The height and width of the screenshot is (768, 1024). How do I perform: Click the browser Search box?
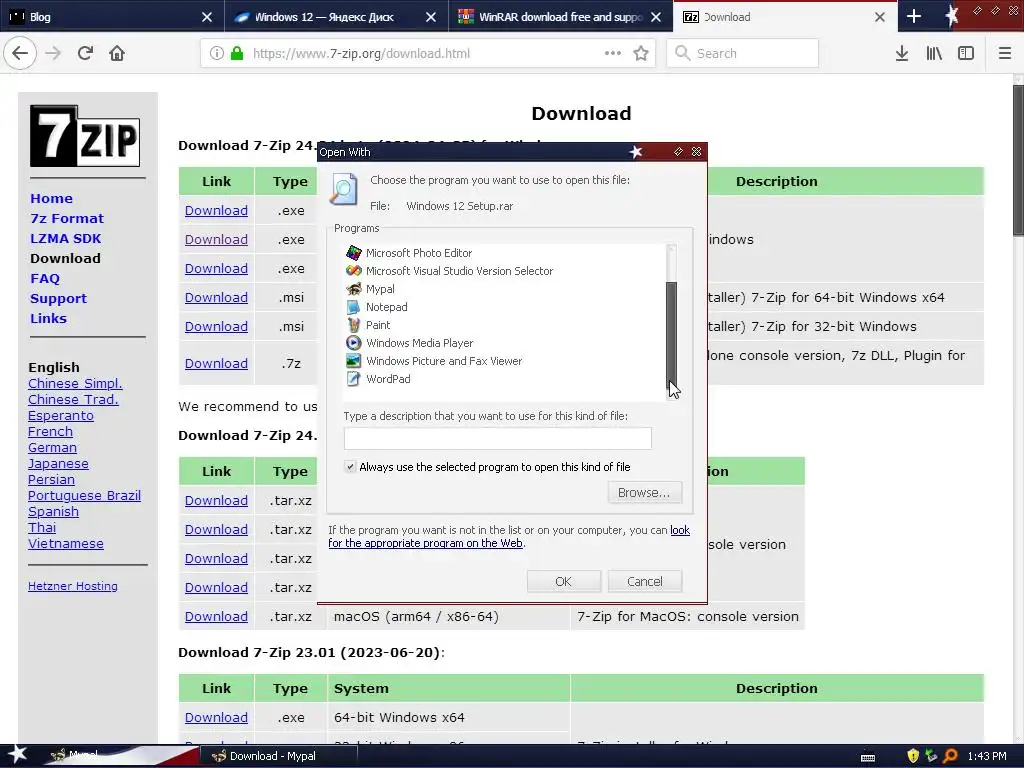click(743, 53)
